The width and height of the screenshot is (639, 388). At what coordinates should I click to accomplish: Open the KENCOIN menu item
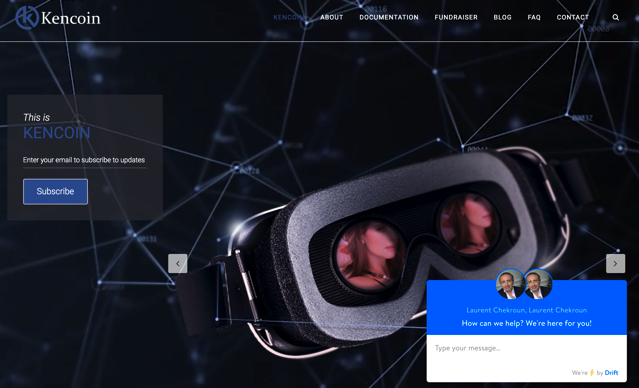point(289,17)
